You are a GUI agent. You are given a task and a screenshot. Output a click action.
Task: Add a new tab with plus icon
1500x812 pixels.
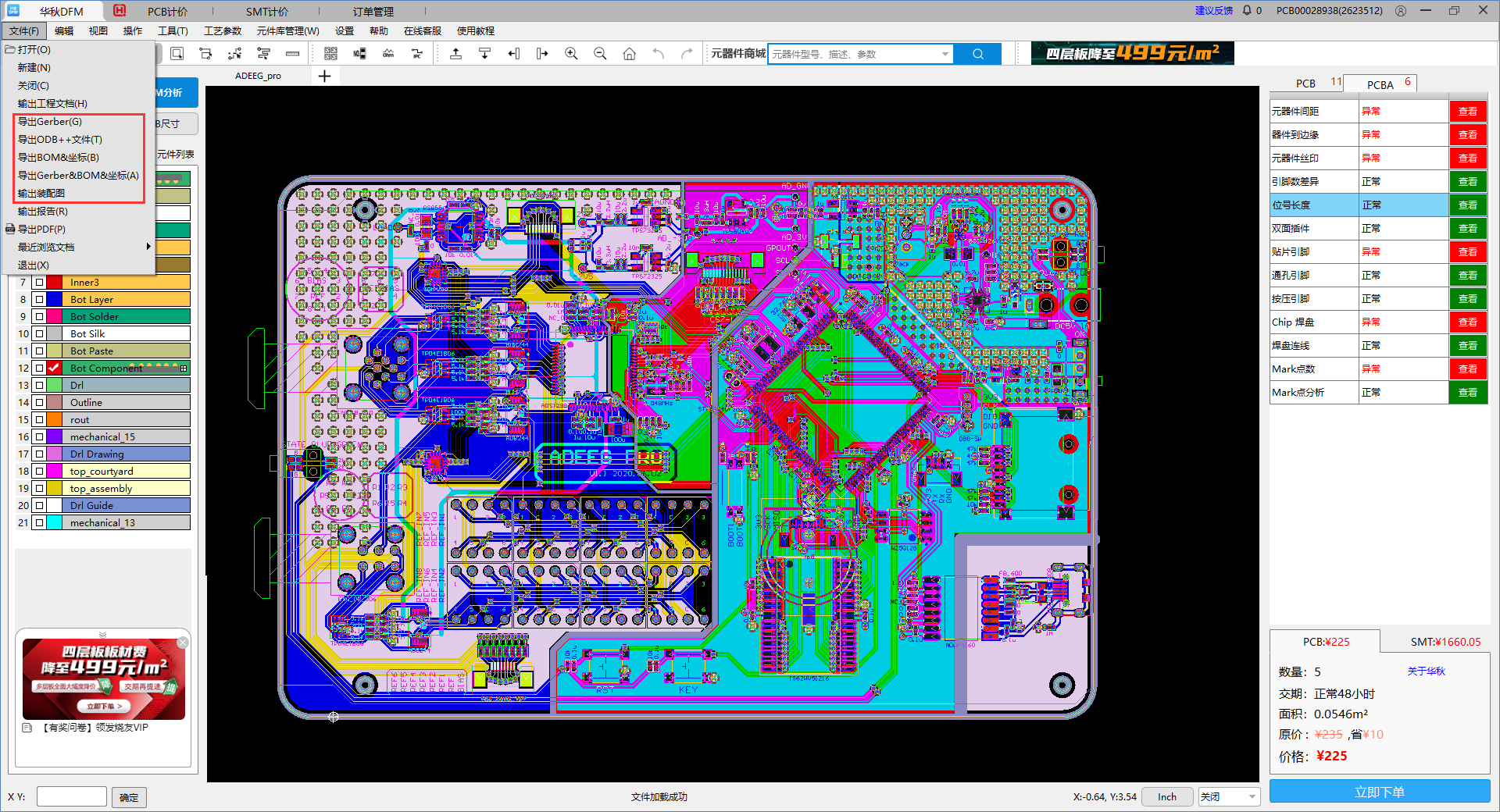point(325,76)
